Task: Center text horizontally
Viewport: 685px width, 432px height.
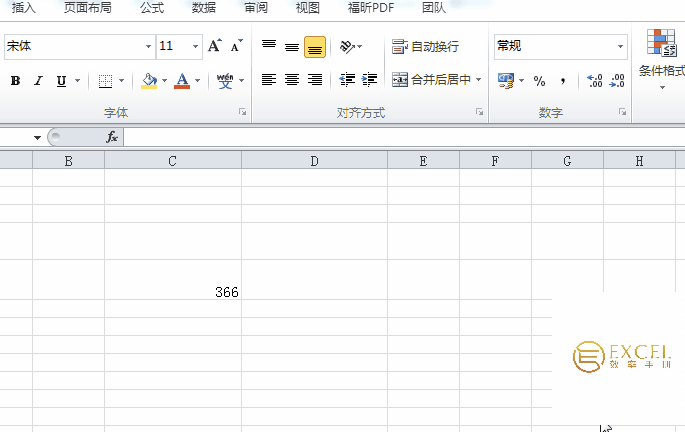Action: (x=292, y=80)
